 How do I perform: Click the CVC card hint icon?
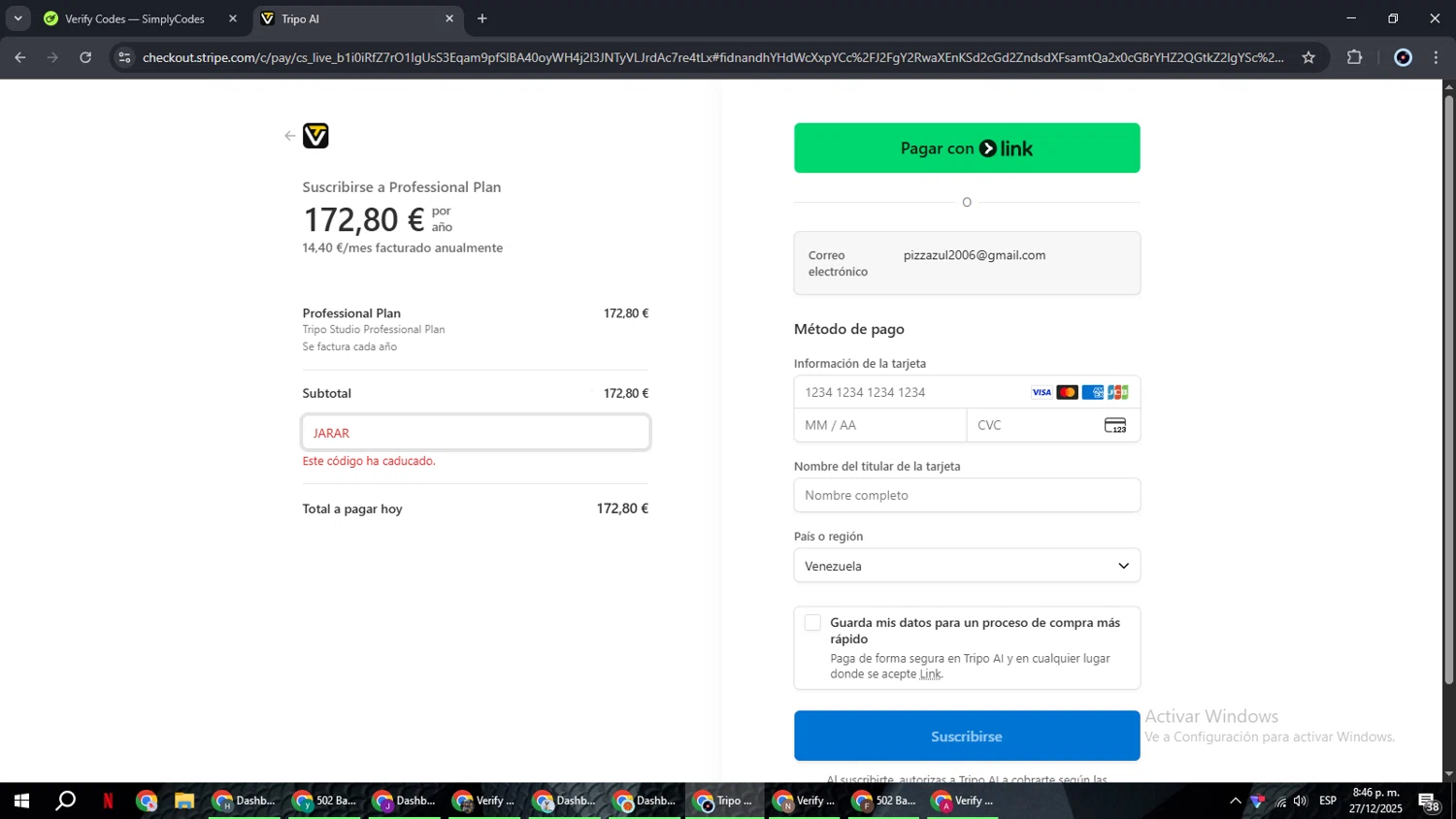(x=1115, y=425)
